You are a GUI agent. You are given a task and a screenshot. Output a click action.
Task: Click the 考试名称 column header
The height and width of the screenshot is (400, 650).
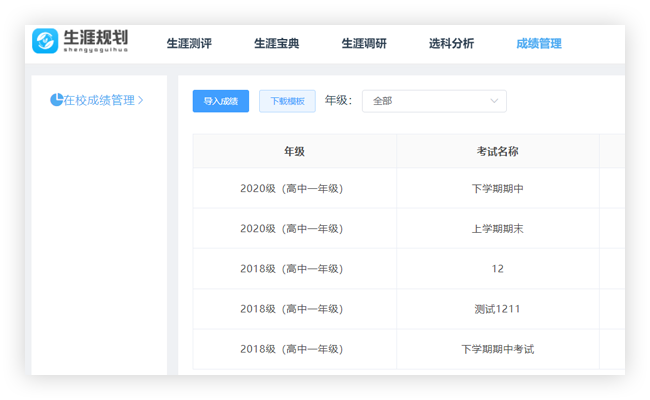497,152
